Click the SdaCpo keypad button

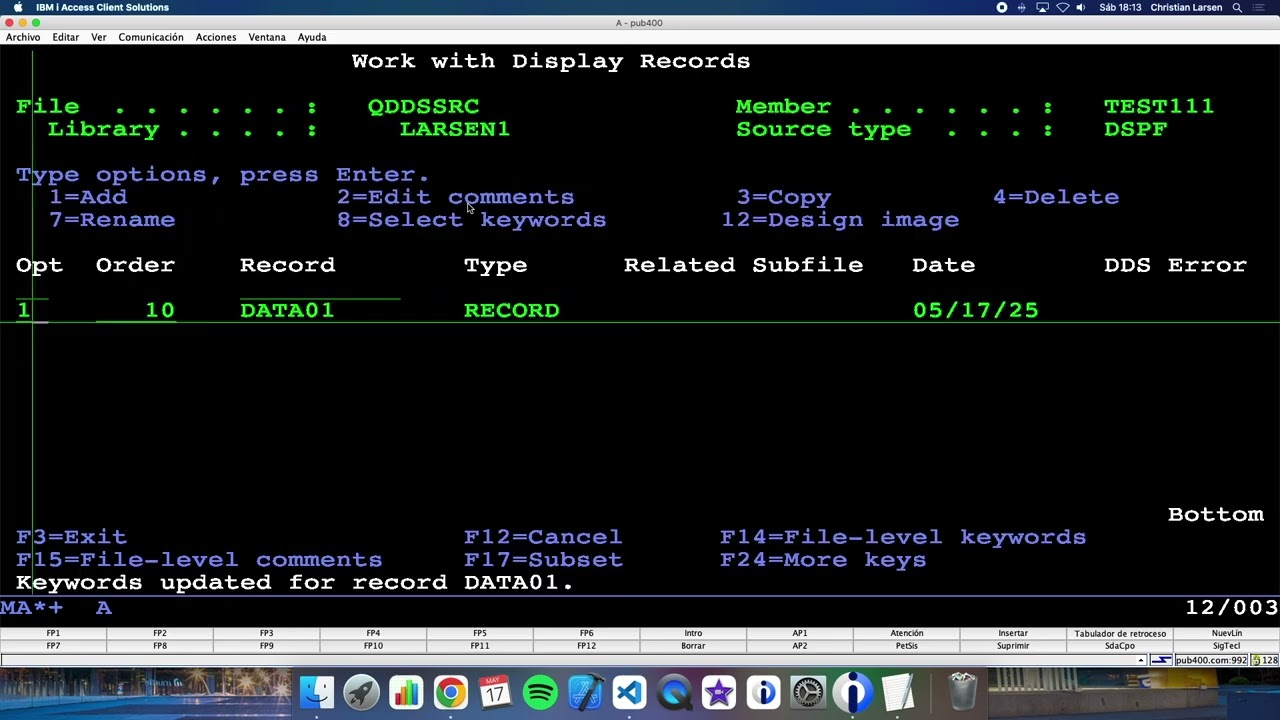point(1120,646)
